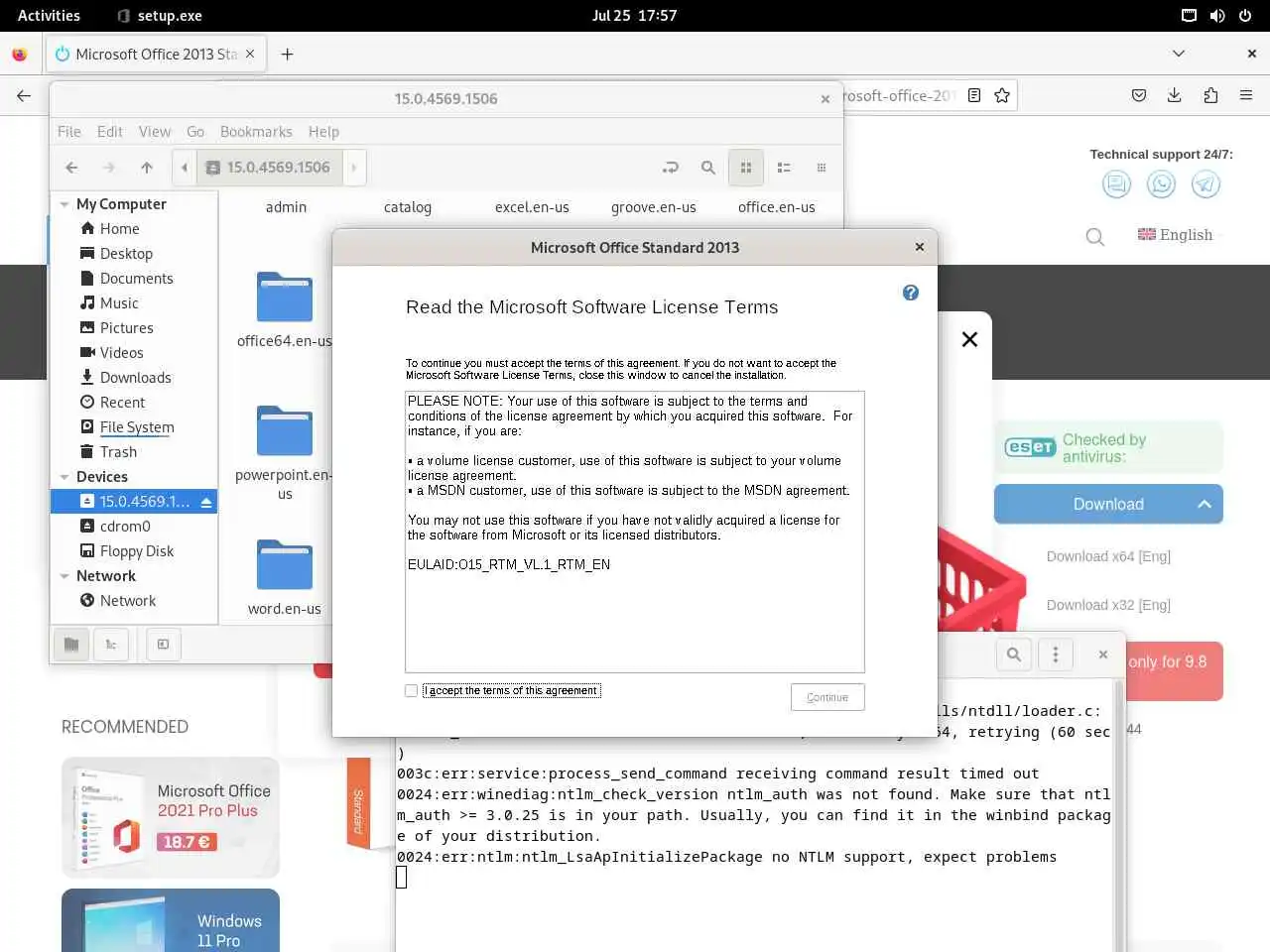The height and width of the screenshot is (952, 1270).
Task: Expand the blue Download button
Action: tap(1108, 504)
